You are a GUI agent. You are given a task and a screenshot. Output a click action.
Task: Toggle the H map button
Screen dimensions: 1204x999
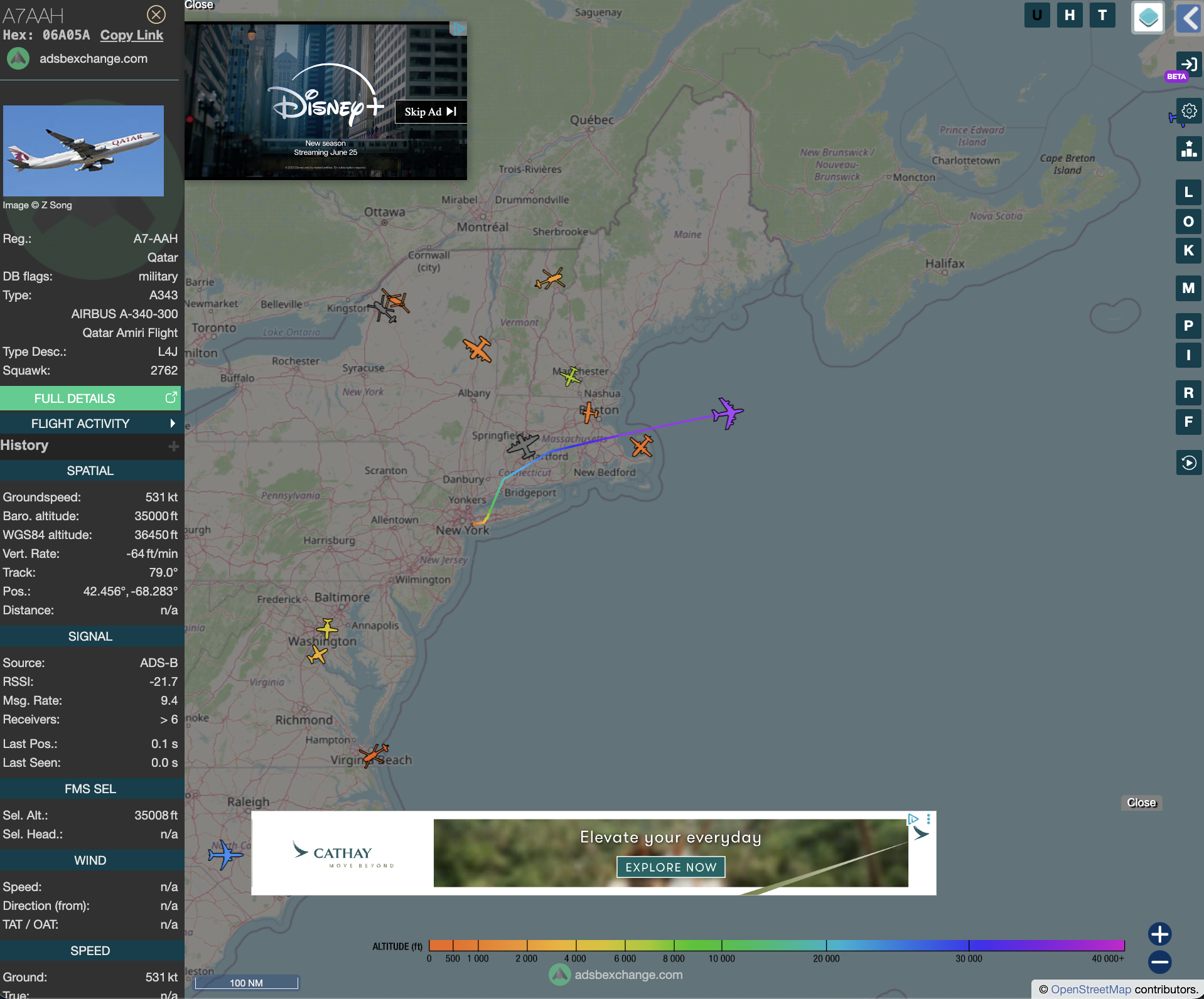[1070, 15]
